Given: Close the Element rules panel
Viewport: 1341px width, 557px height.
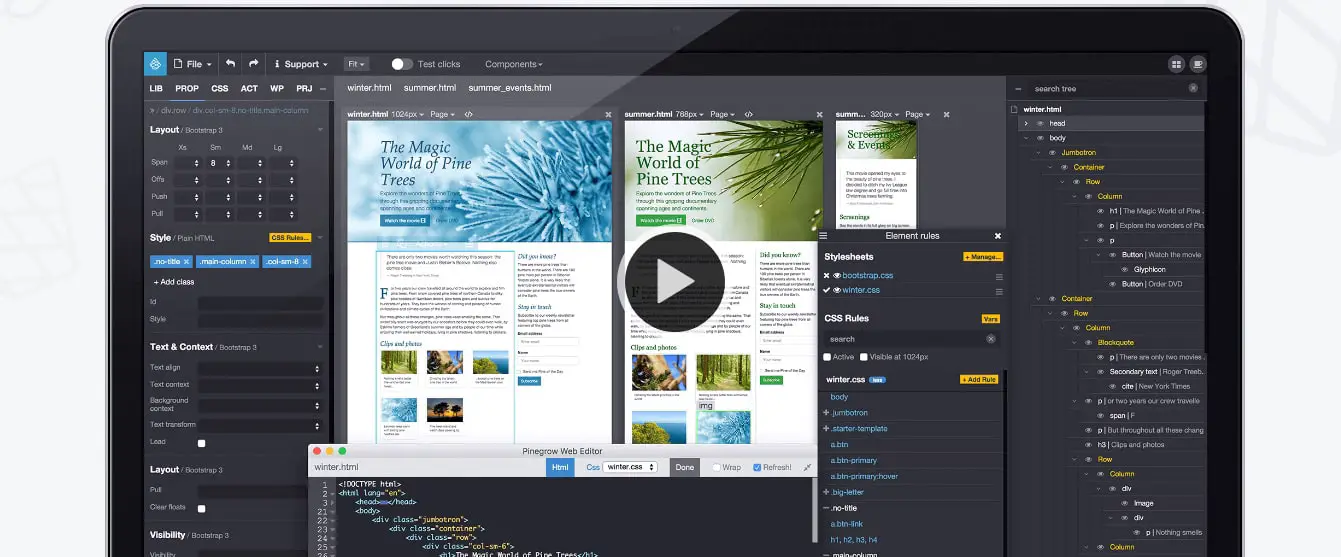Looking at the screenshot, I should click(997, 236).
